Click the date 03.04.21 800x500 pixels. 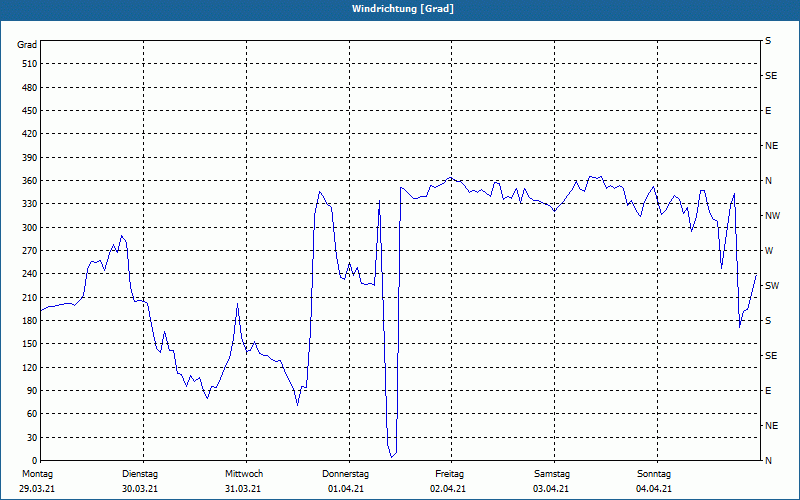pos(551,489)
